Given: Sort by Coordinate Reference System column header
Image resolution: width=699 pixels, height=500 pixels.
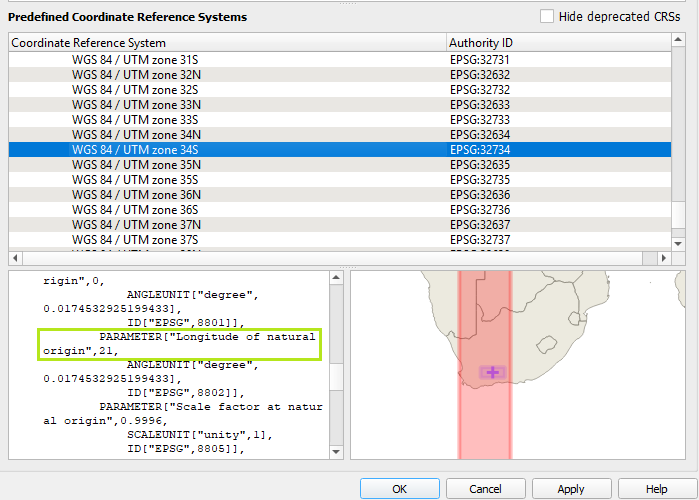Looking at the screenshot, I should tap(227, 43).
